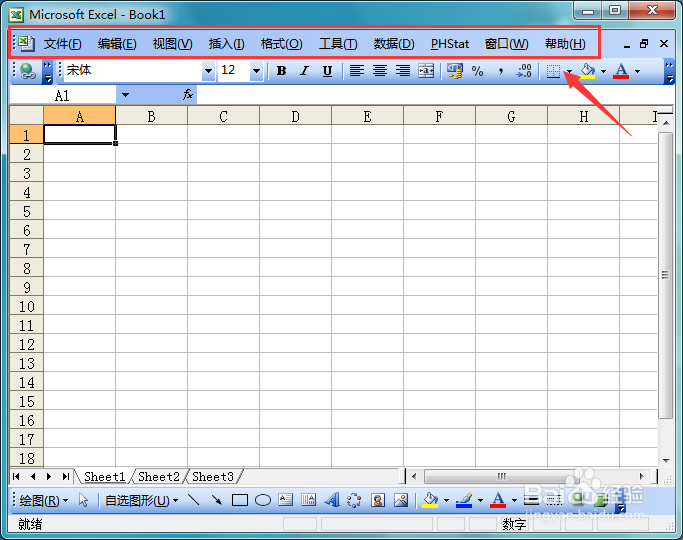
Task: Open the 绘图(R) drawing menu
Action: (43, 500)
